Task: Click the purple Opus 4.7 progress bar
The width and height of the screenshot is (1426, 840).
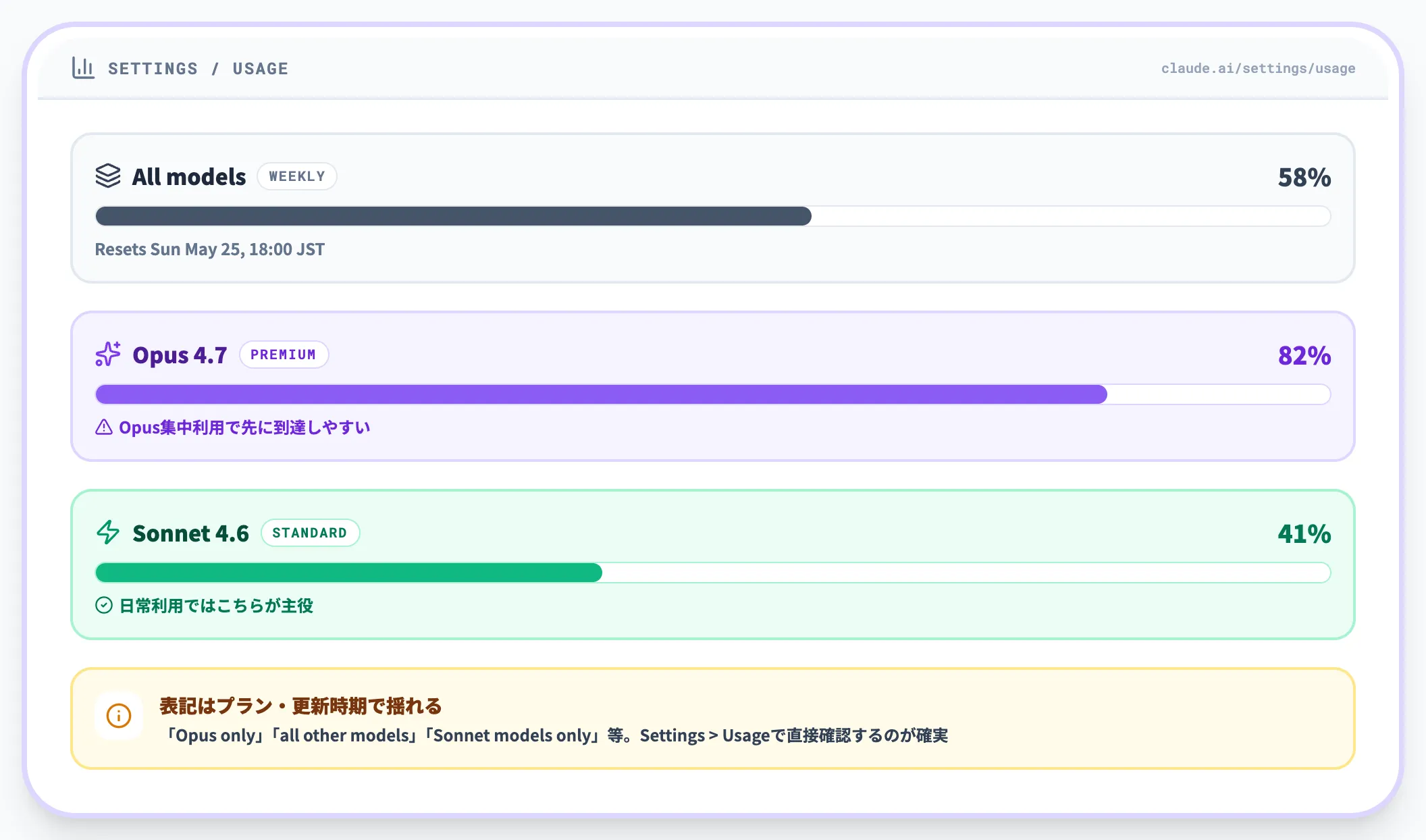Action: (713, 394)
